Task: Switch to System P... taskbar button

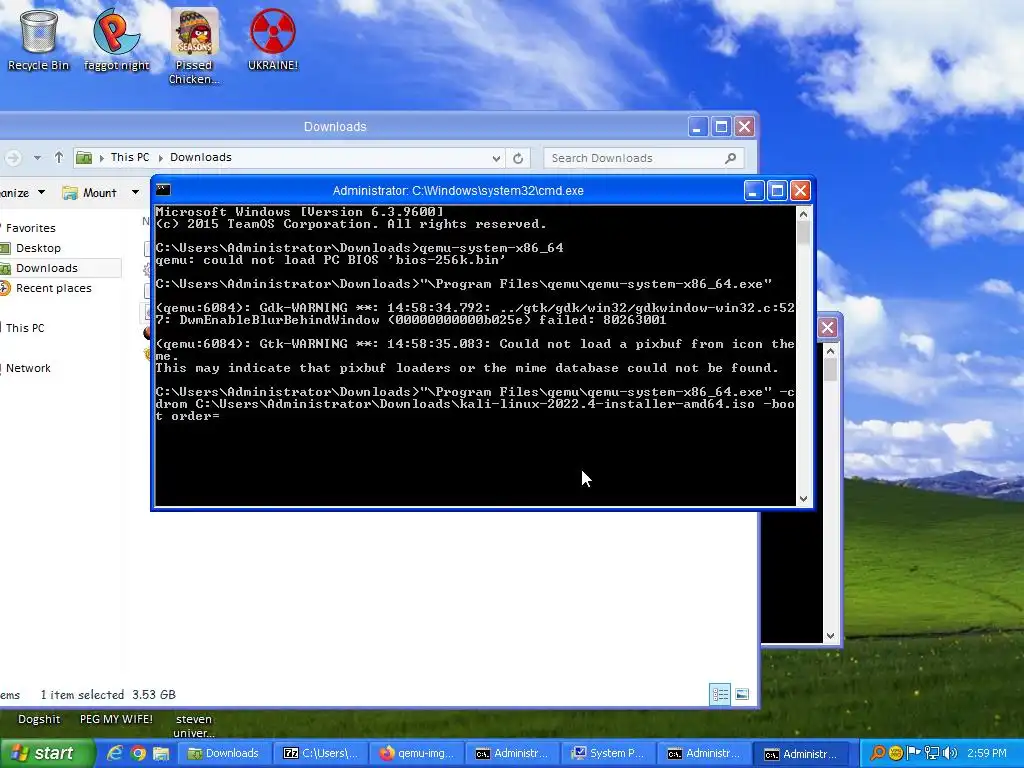Action: (608, 753)
